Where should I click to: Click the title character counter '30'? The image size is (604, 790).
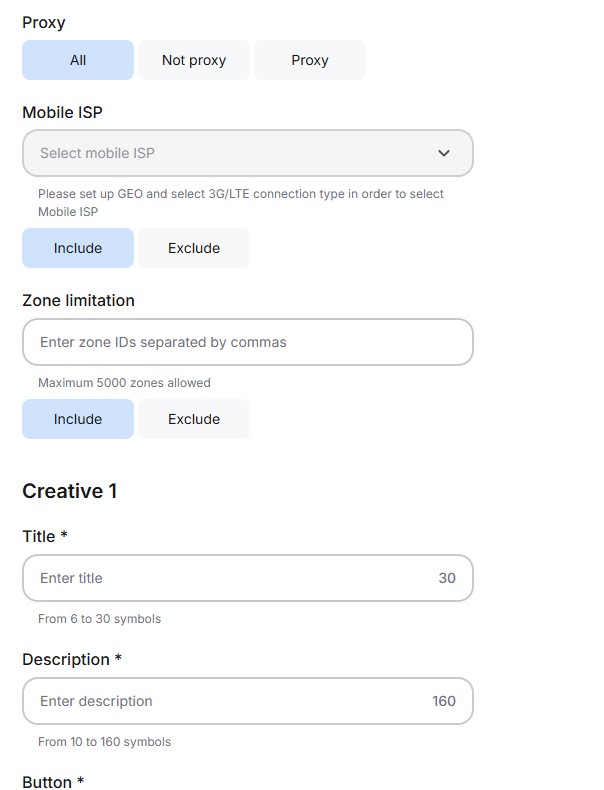pos(447,578)
